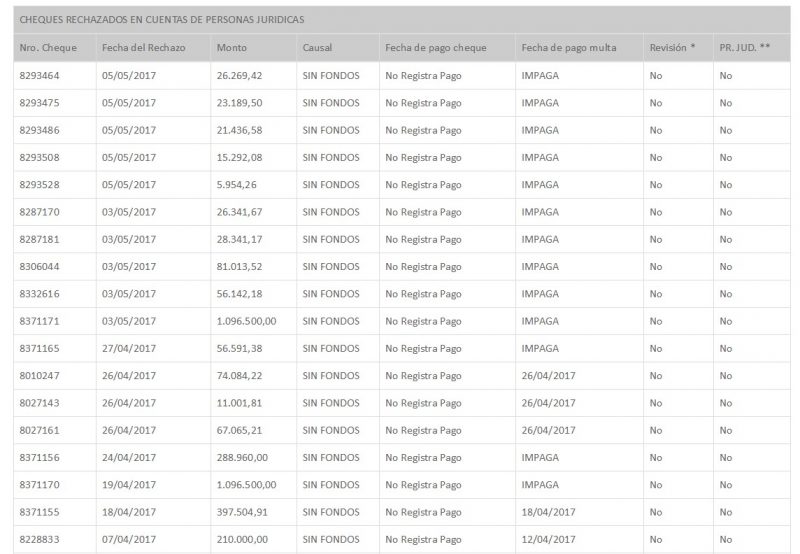The image size is (800, 554).
Task: Click the 'Revisión *' column header
Action: pyautogui.click(x=671, y=47)
